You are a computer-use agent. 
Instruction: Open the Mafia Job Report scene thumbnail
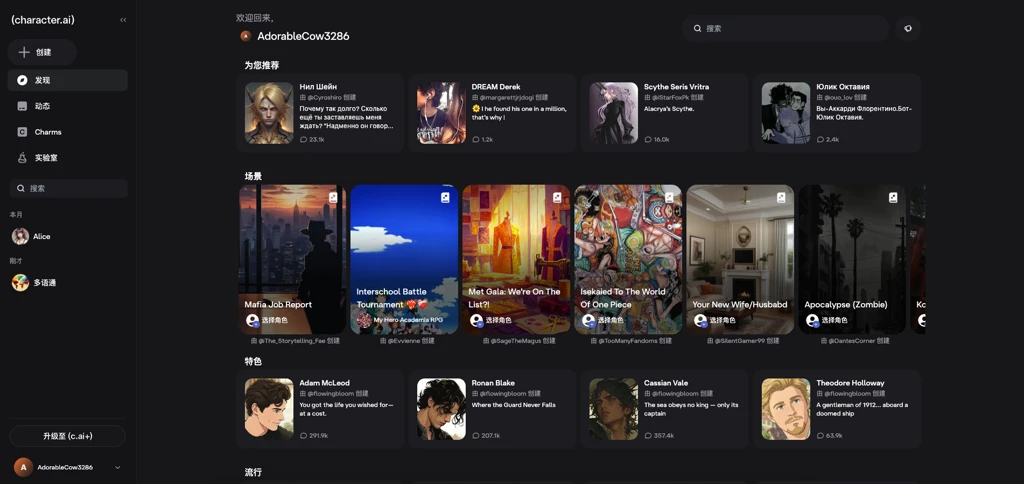[x=292, y=259]
